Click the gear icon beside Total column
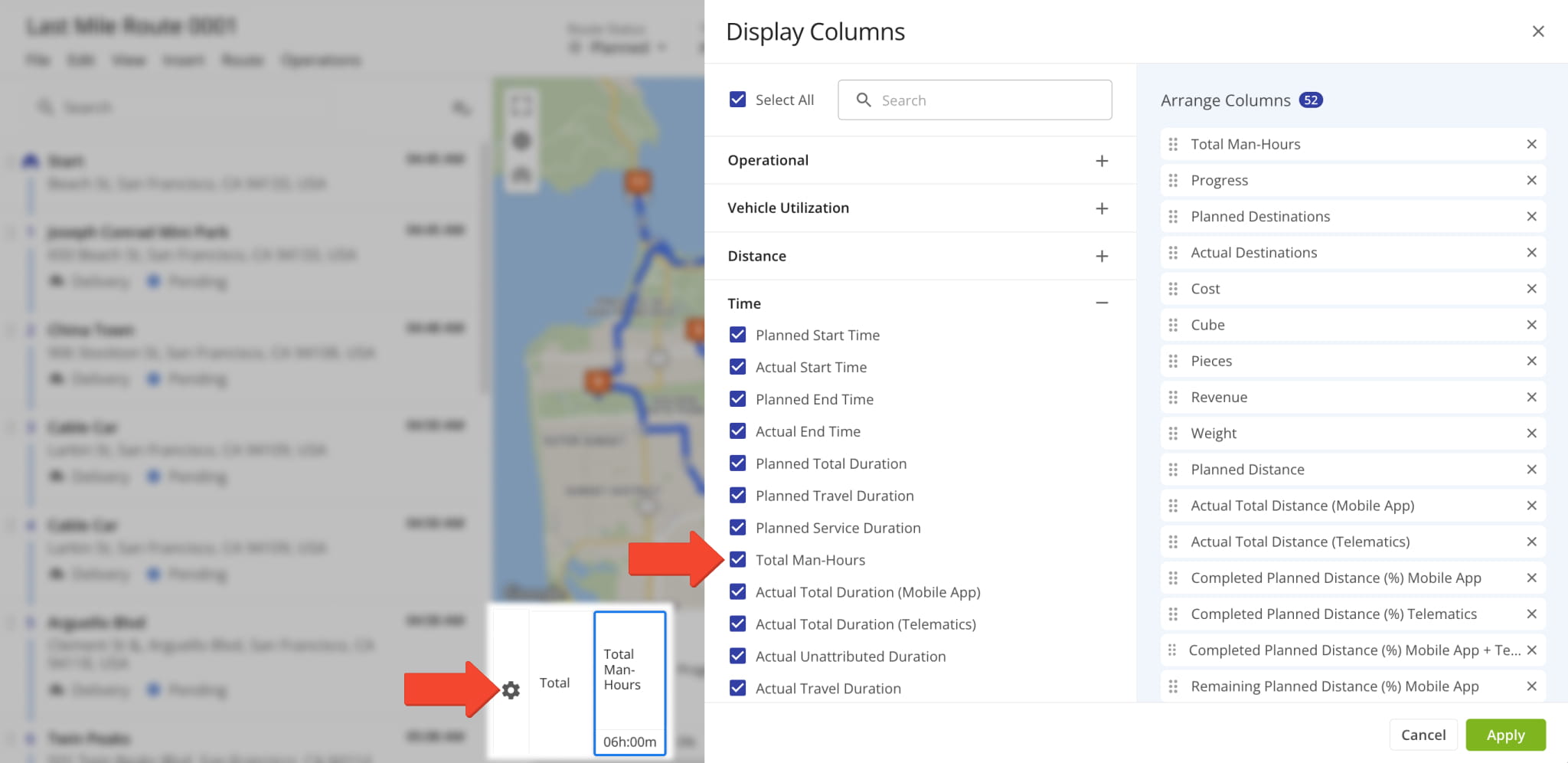1568x763 pixels. coord(511,690)
